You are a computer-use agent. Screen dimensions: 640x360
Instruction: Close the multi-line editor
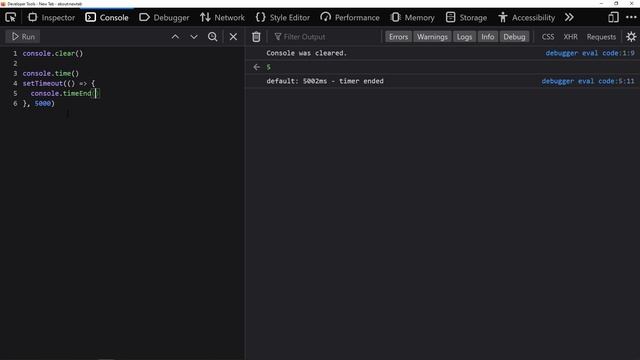point(233,37)
